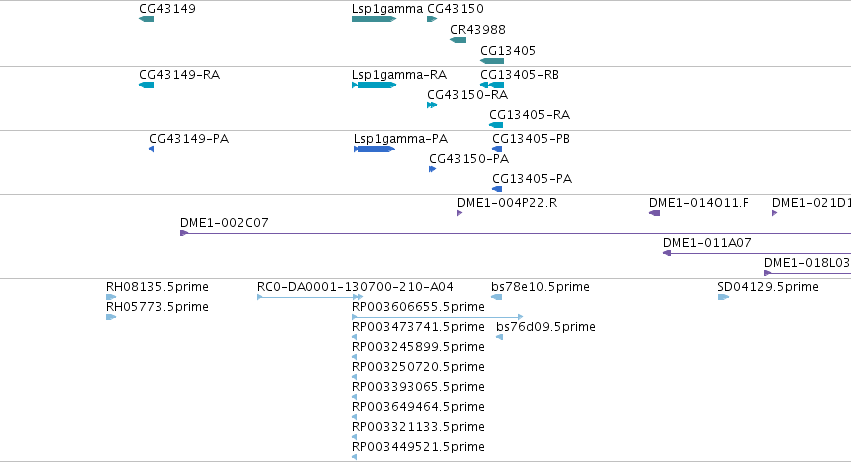Screen dimensions: 851x462
Task: Select the bs78e10.5prime feature glyph
Action: pyautogui.click(x=497, y=297)
